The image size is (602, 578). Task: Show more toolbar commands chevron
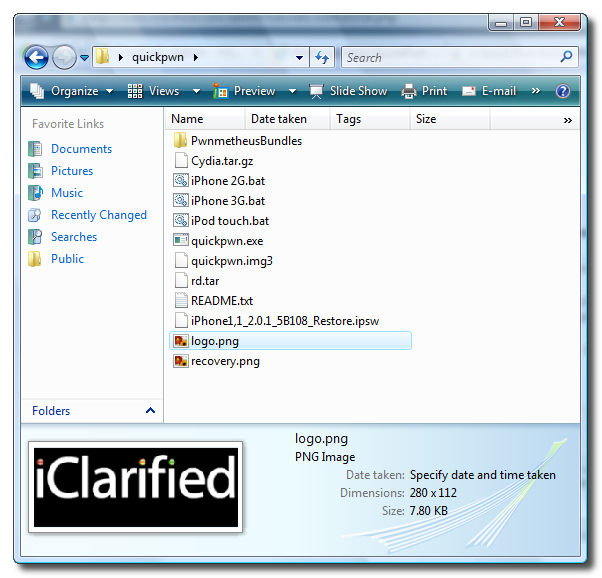point(536,91)
